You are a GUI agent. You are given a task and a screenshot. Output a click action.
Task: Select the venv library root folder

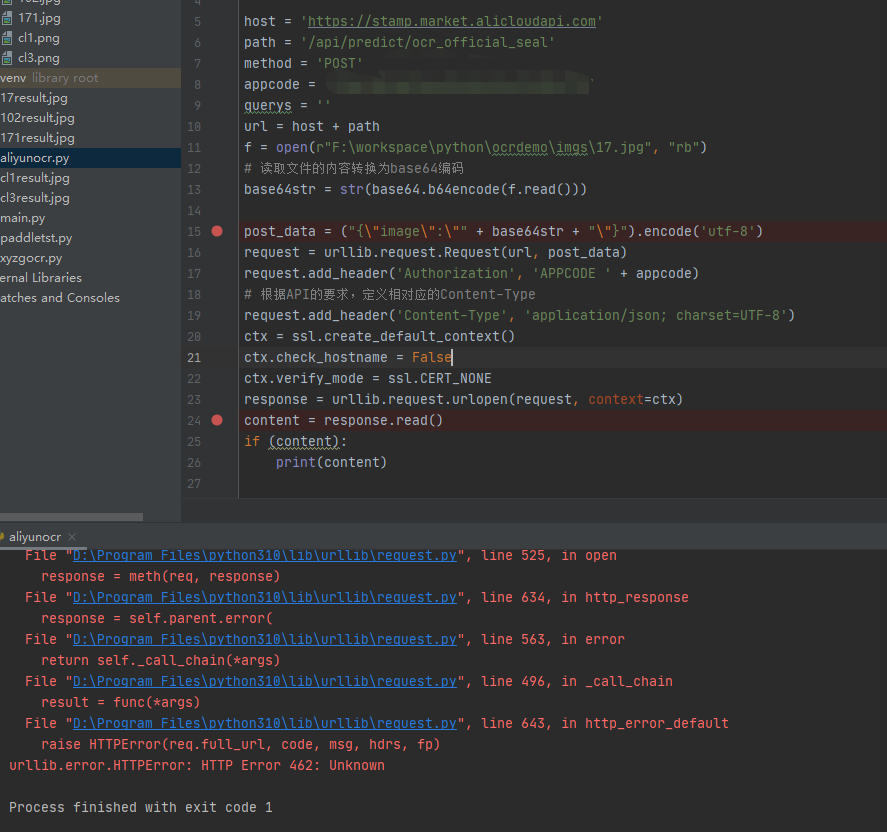click(x=91, y=78)
